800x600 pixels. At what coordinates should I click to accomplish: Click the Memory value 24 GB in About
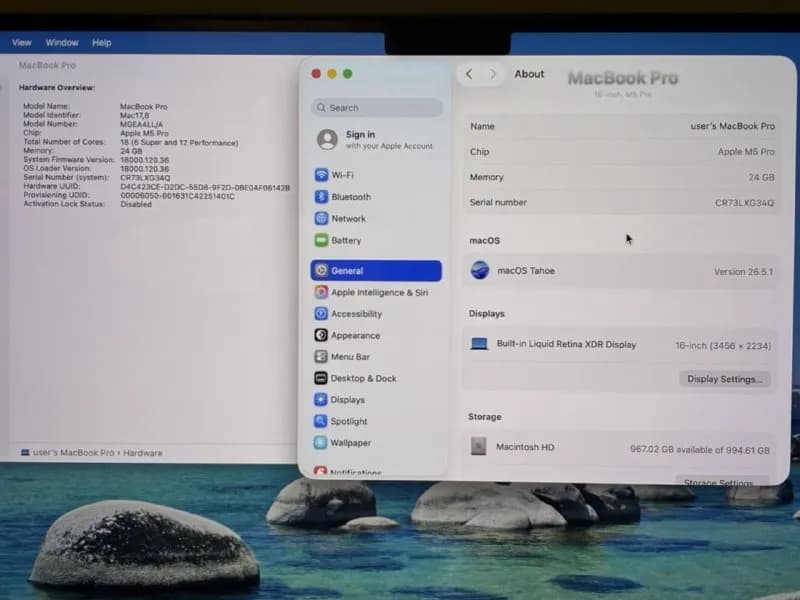[761, 177]
